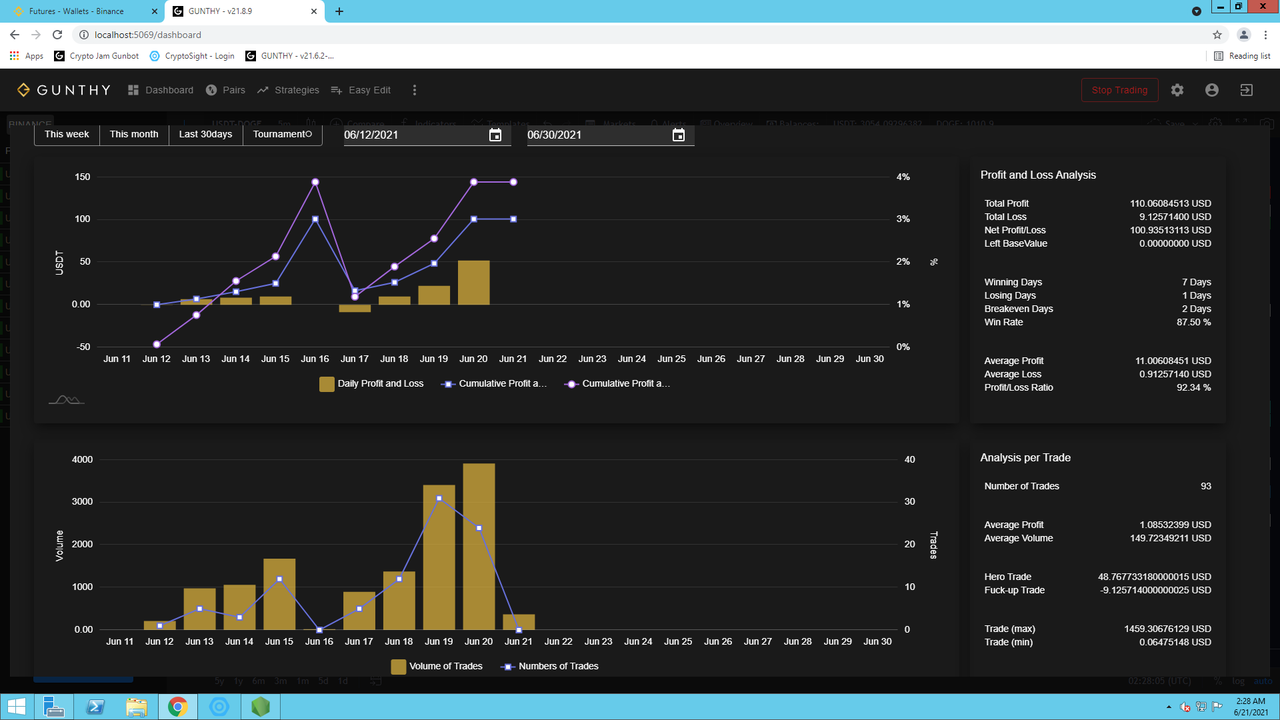Open the Reading list
1280x720 pixels.
(1241, 56)
